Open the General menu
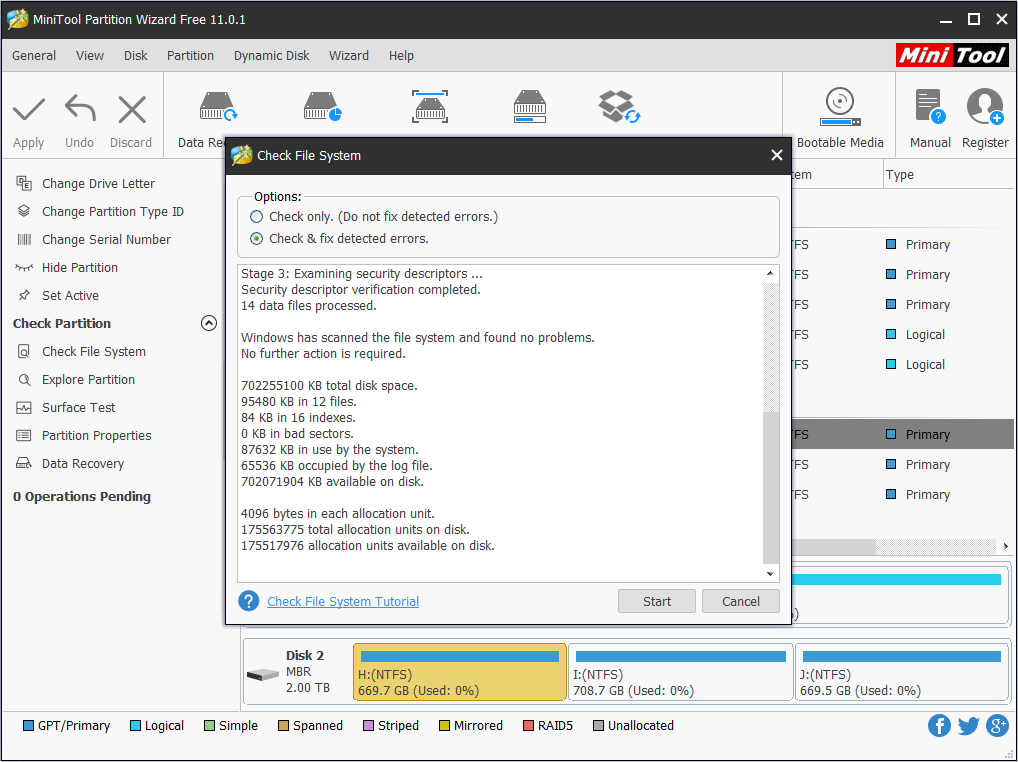The image size is (1018, 762). (34, 56)
